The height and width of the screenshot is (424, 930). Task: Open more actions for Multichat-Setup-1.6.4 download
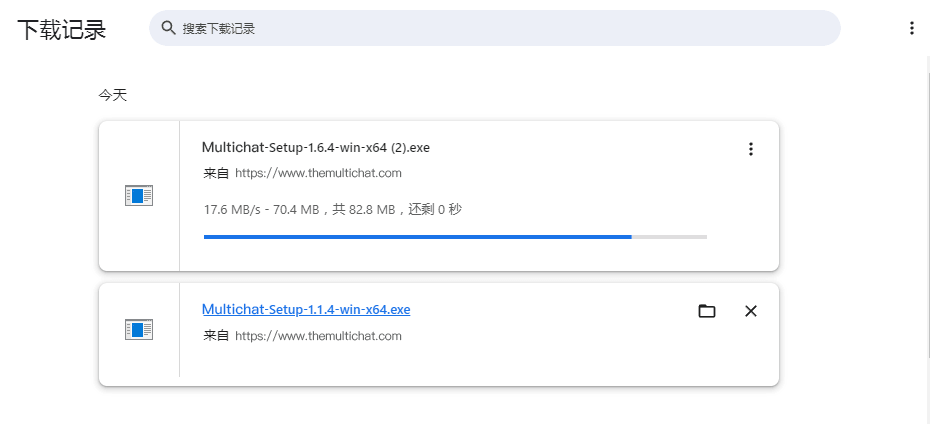750,149
